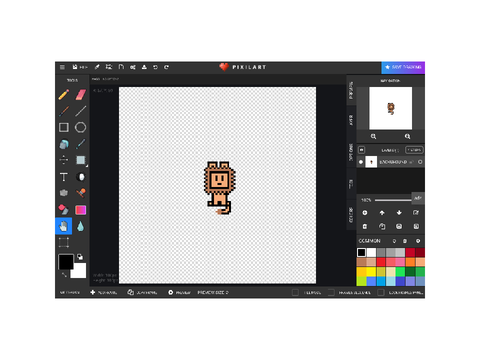Select the Brush tool
This screenshot has width=480, height=360.
(64, 111)
